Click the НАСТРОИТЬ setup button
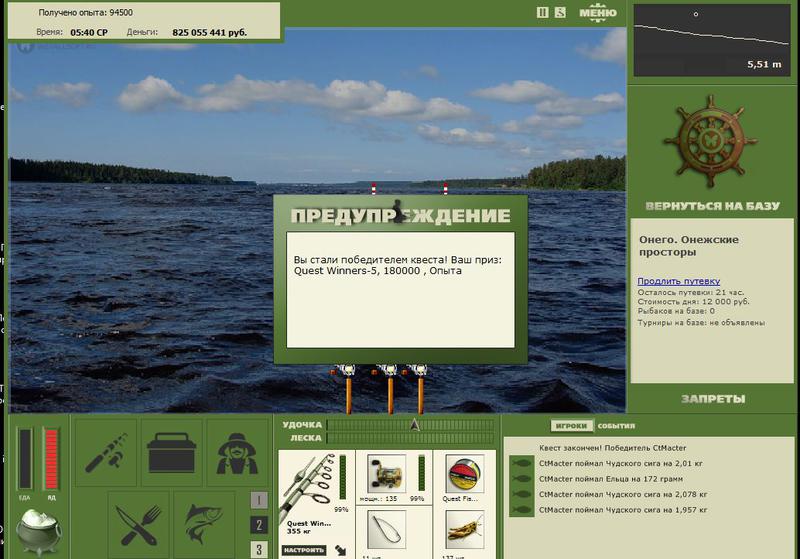 [x=304, y=550]
